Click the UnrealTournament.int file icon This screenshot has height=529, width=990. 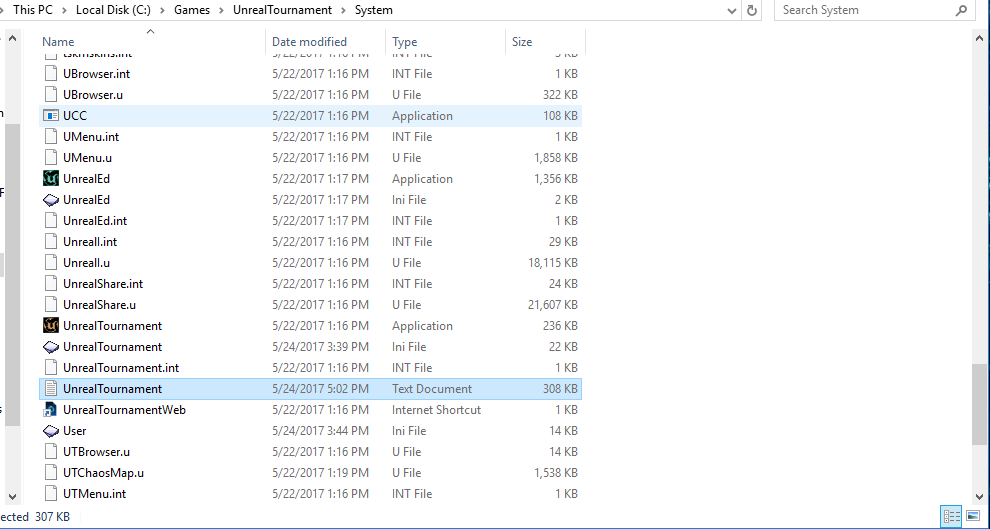point(51,367)
